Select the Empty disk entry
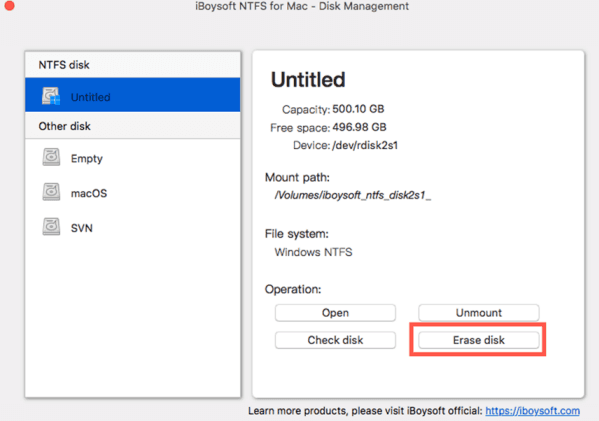This screenshot has height=421, width=599. [x=133, y=158]
